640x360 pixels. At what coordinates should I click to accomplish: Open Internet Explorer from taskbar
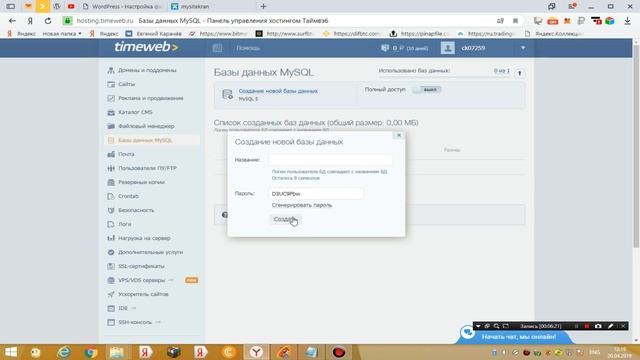coord(63,352)
